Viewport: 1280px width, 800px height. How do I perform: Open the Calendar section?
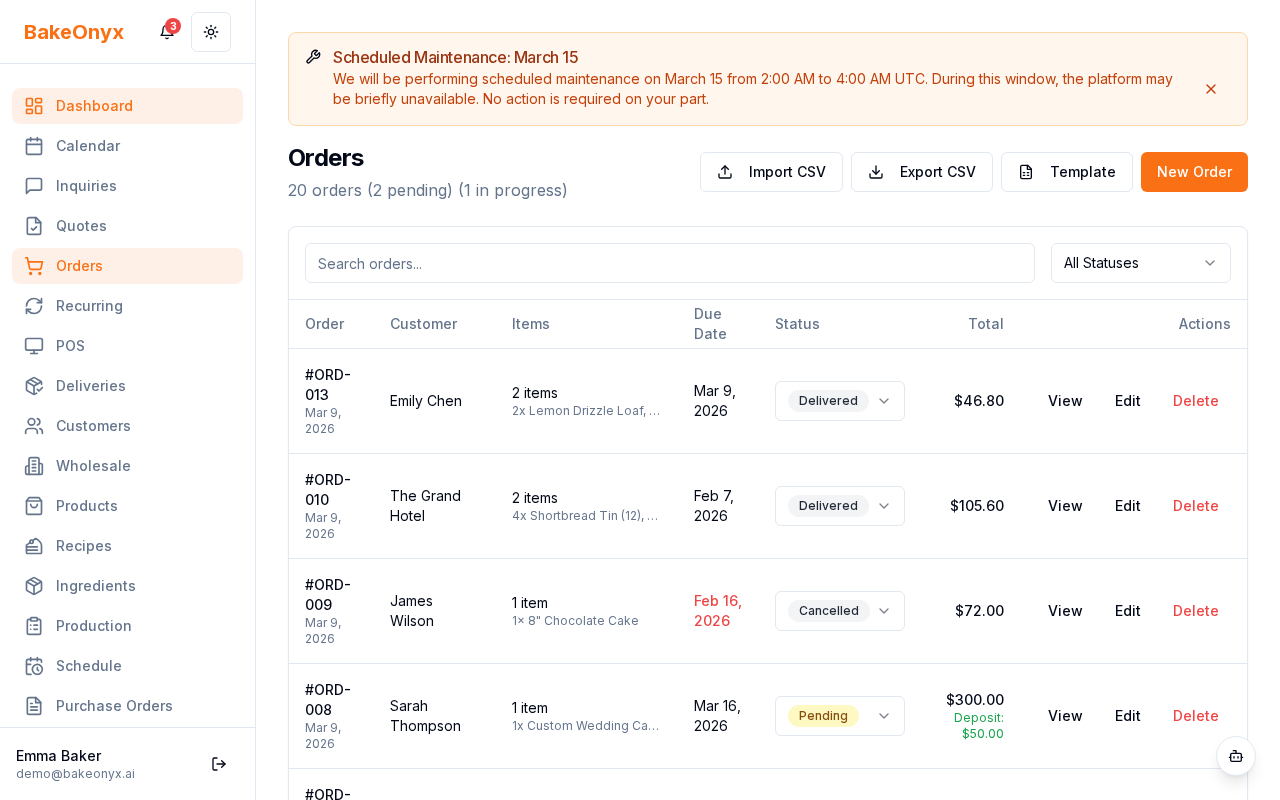[88, 146]
